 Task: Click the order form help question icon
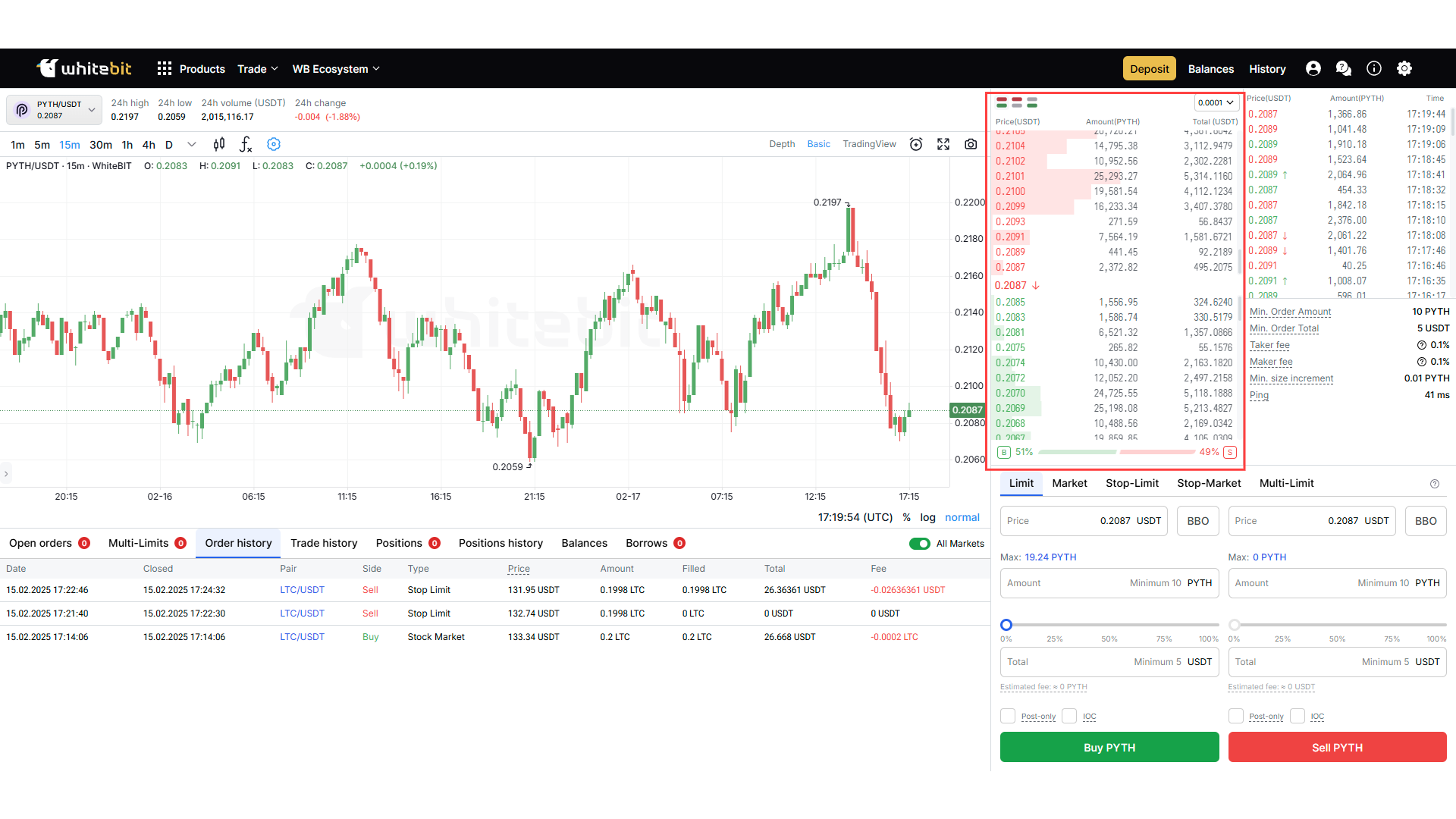click(1435, 484)
